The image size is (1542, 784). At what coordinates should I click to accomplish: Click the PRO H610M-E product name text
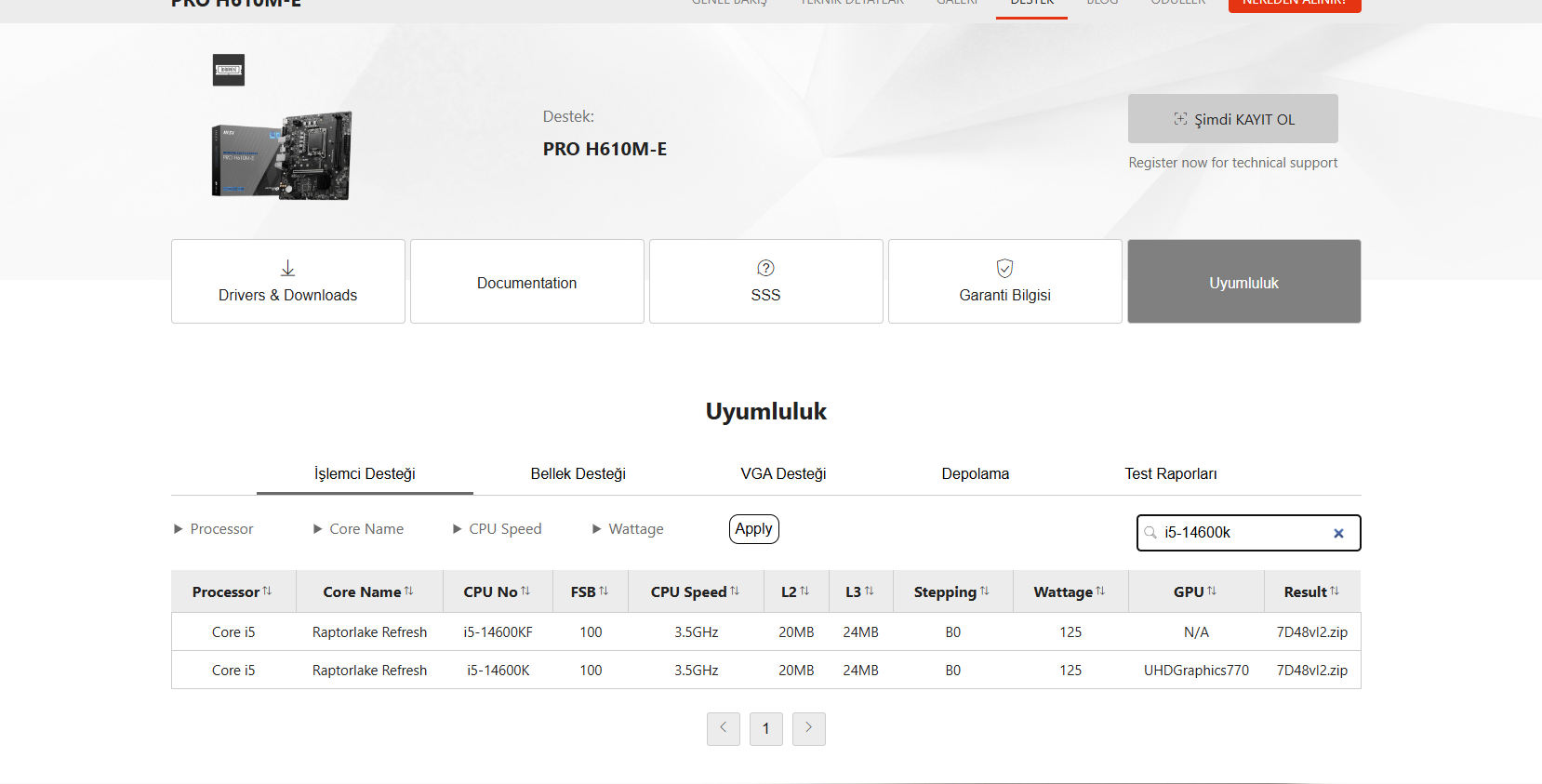605,149
